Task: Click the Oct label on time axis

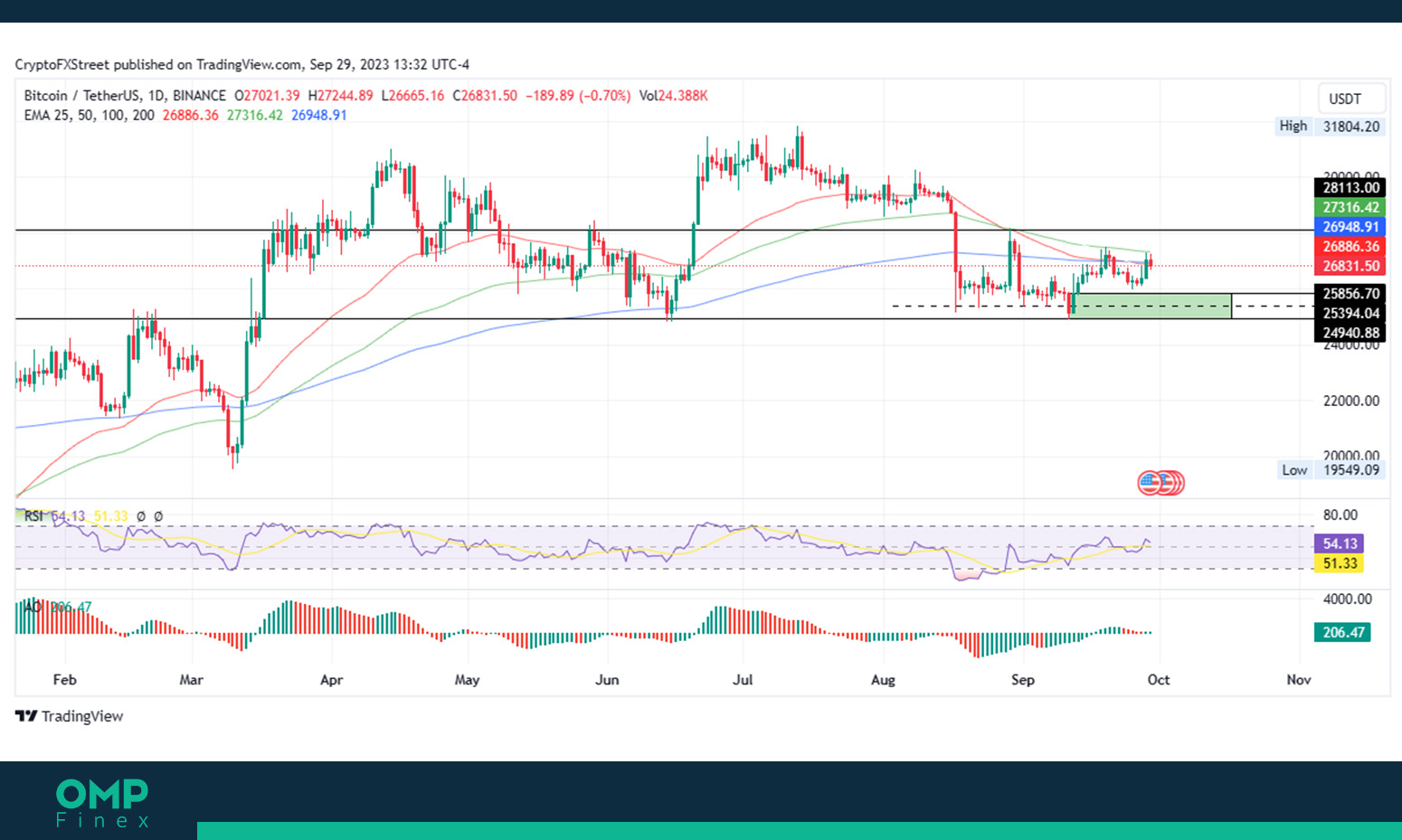Action: click(x=1159, y=680)
